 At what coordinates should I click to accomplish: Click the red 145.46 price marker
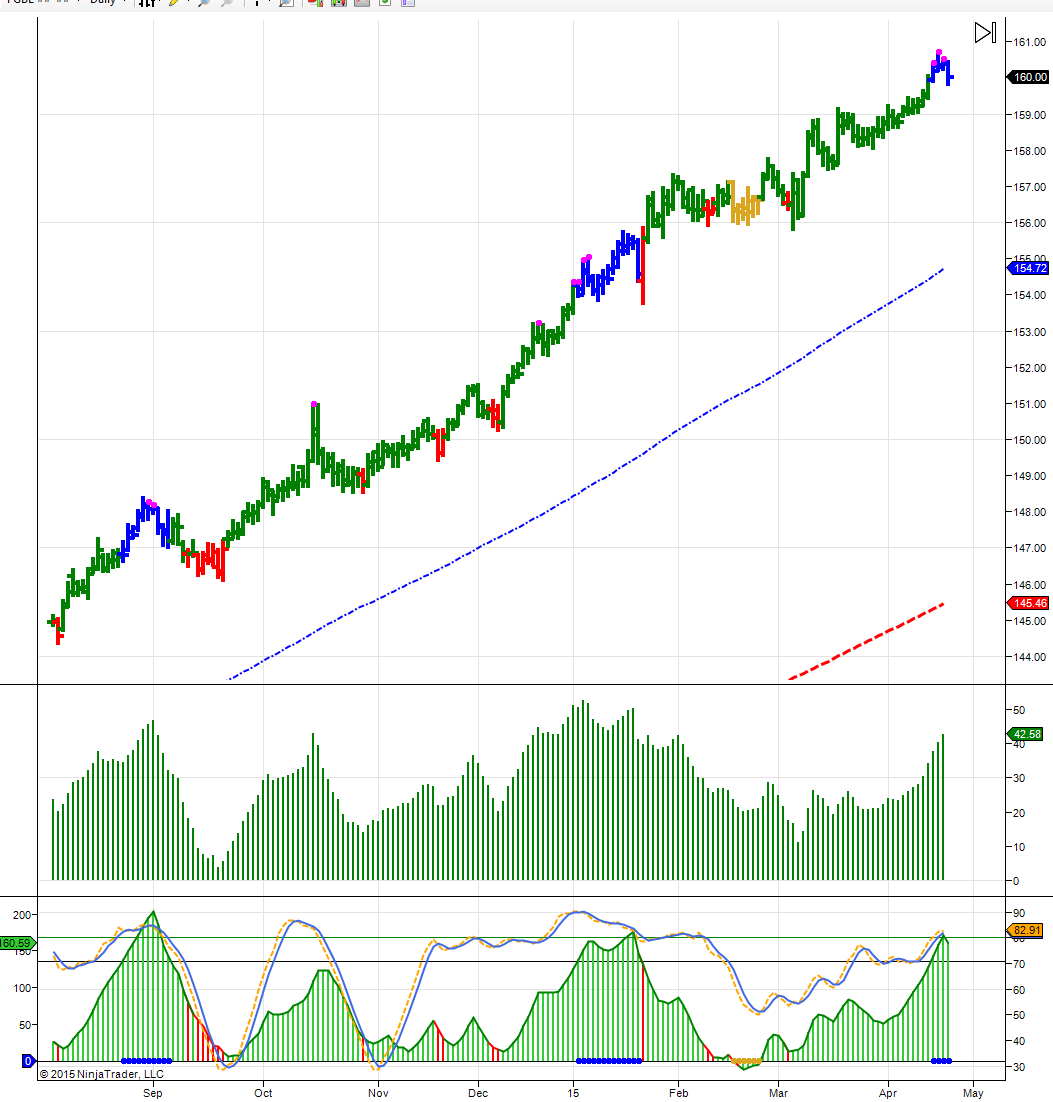tap(1028, 603)
